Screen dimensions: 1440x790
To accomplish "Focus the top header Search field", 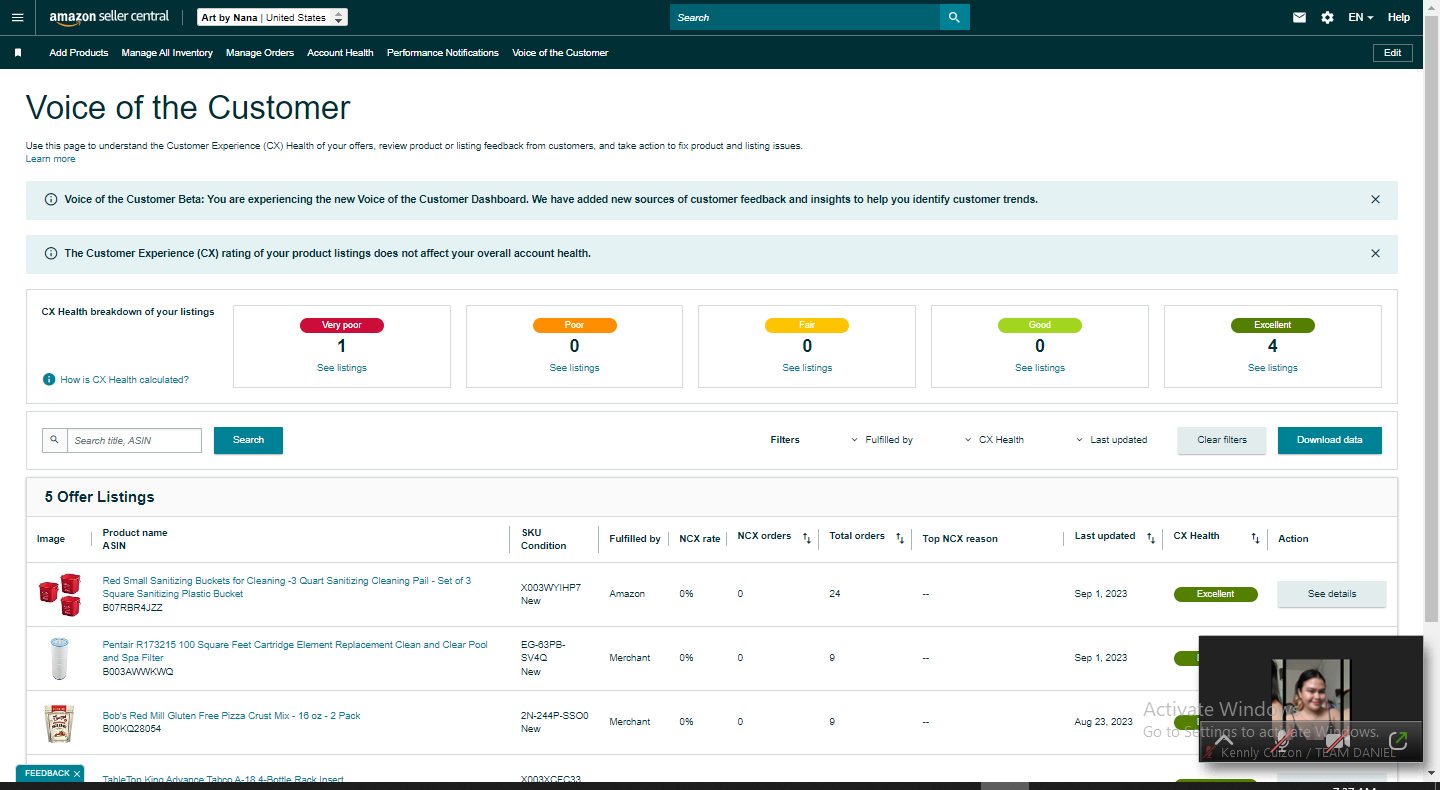I will pyautogui.click(x=805, y=17).
